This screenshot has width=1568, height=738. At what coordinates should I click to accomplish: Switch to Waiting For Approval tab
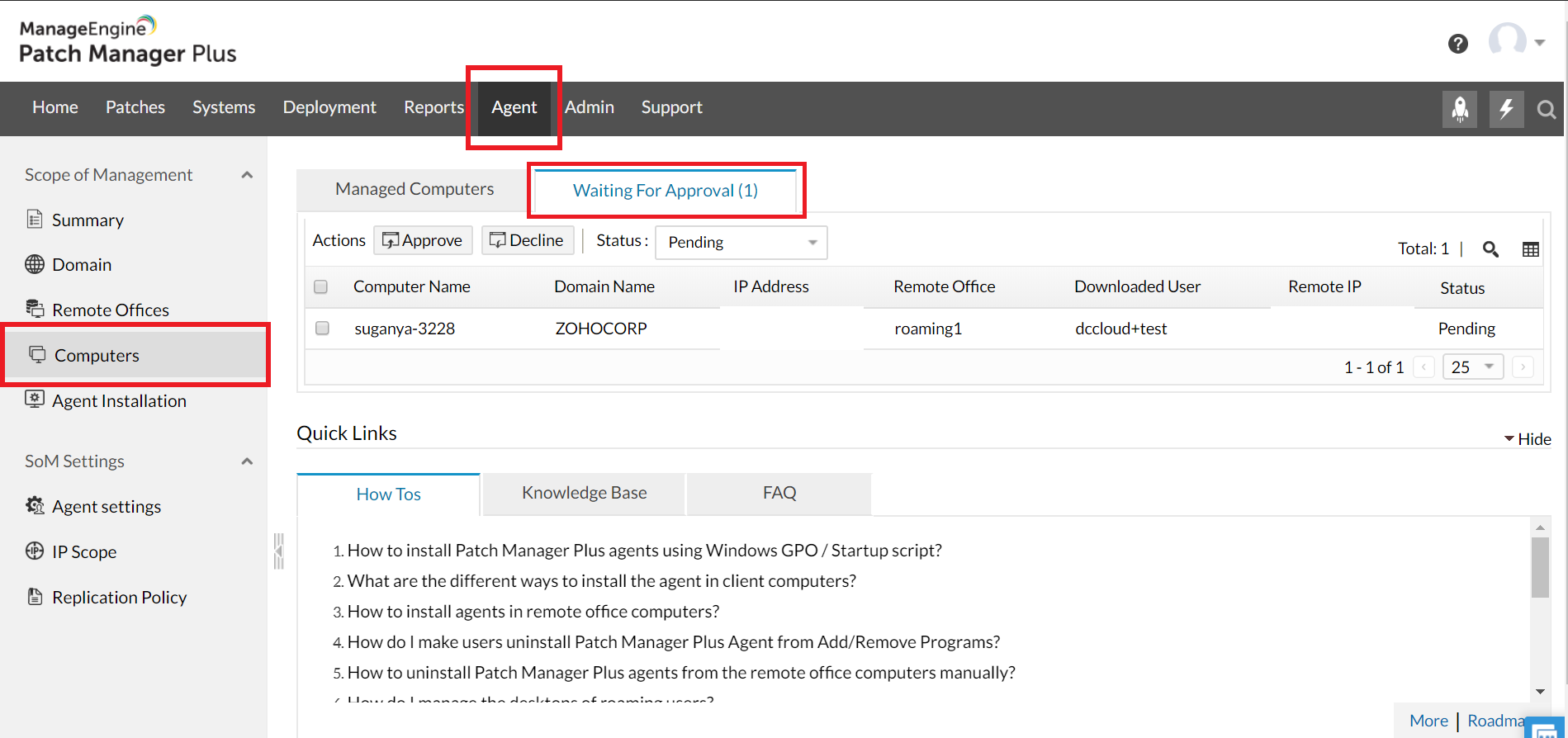(x=666, y=191)
